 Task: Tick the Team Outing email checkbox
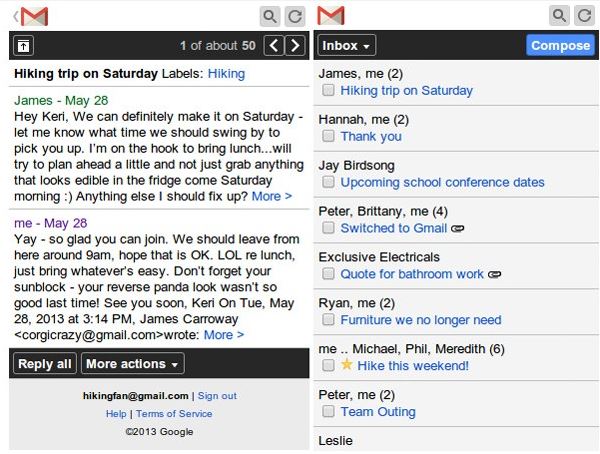point(328,412)
